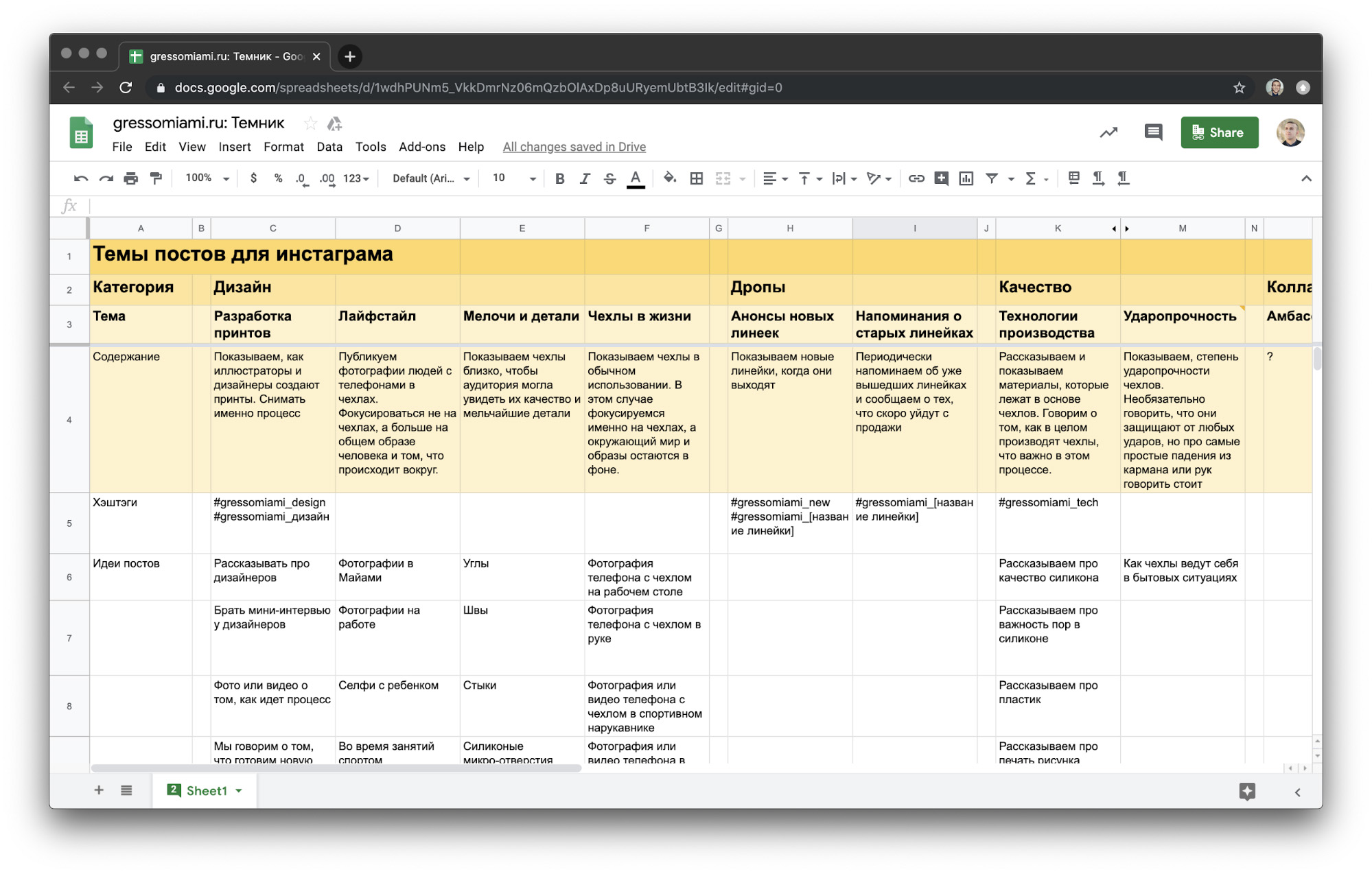Format as percent icon
Screen dimensions: 1372x874
coord(278,178)
